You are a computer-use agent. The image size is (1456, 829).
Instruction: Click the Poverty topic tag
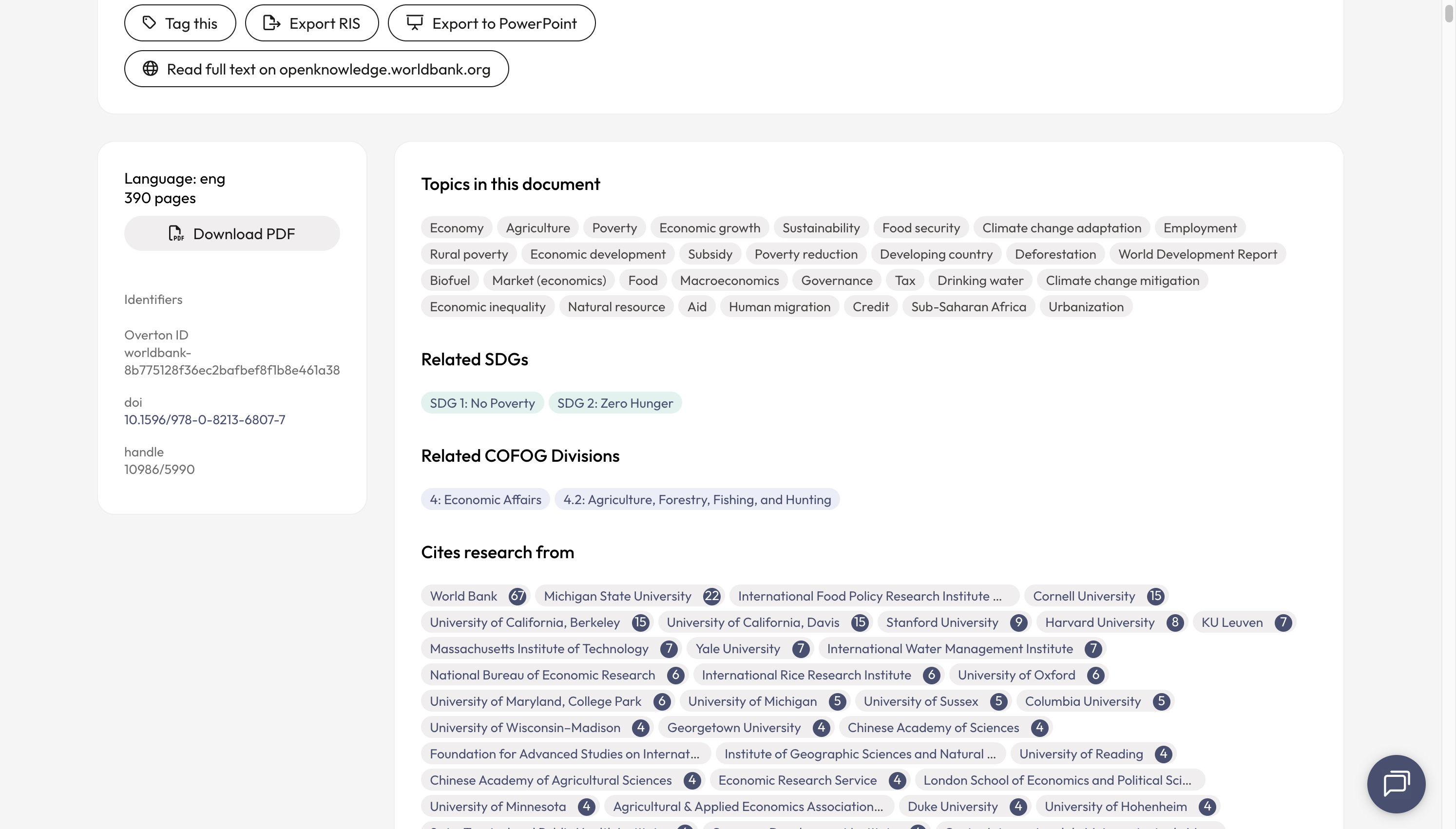pyautogui.click(x=614, y=228)
